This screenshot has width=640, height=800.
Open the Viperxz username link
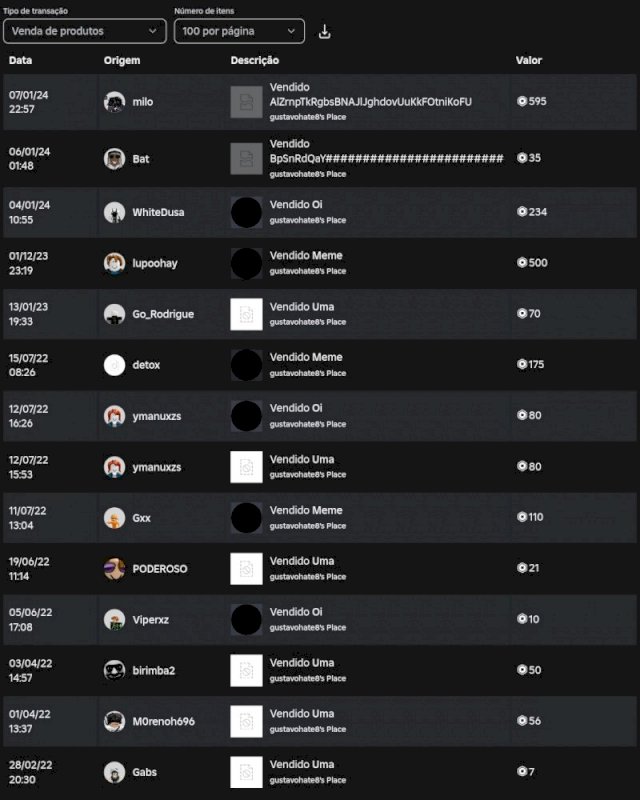point(151,620)
